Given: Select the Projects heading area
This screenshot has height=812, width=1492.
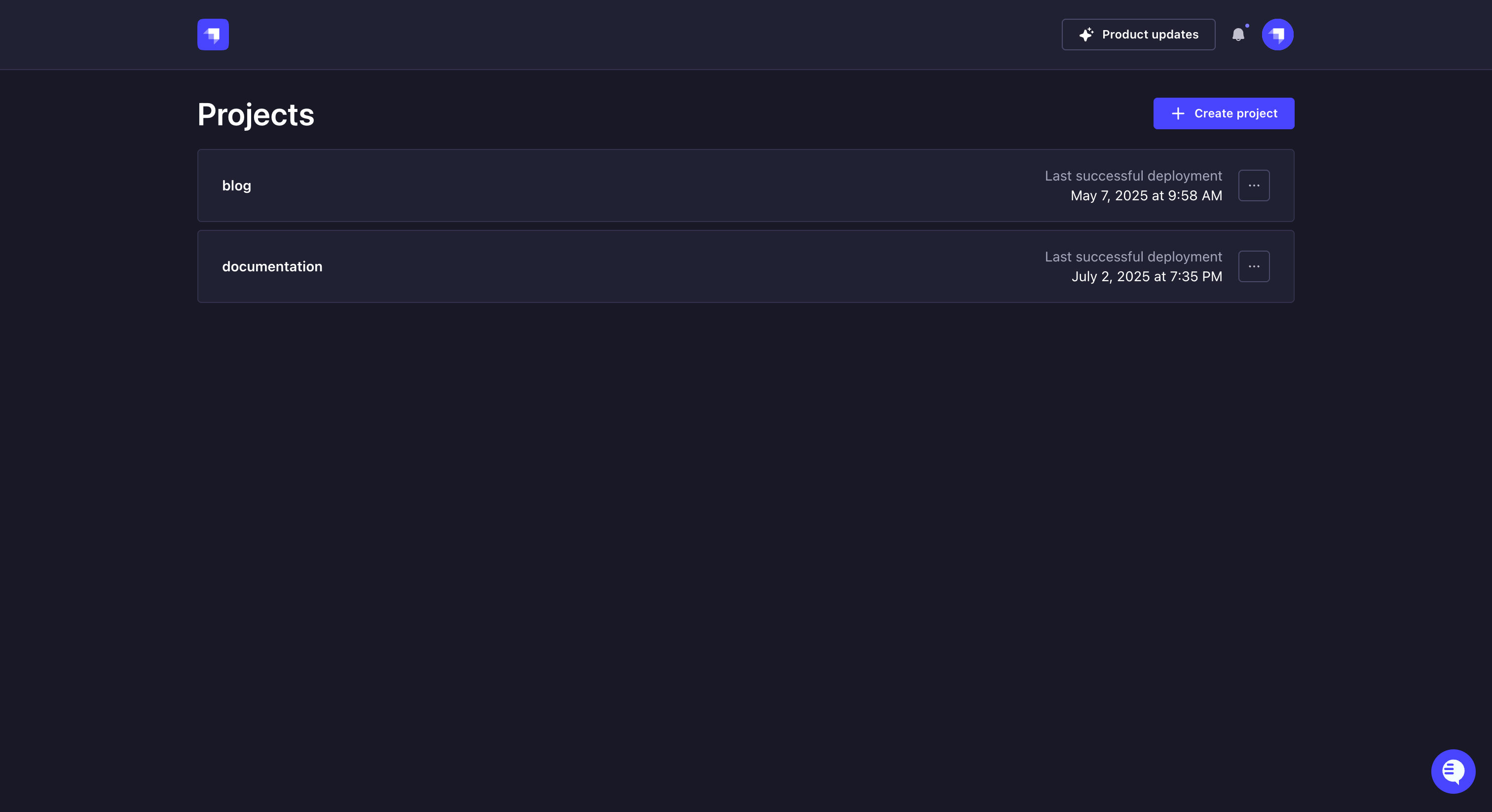Looking at the screenshot, I should click(256, 114).
